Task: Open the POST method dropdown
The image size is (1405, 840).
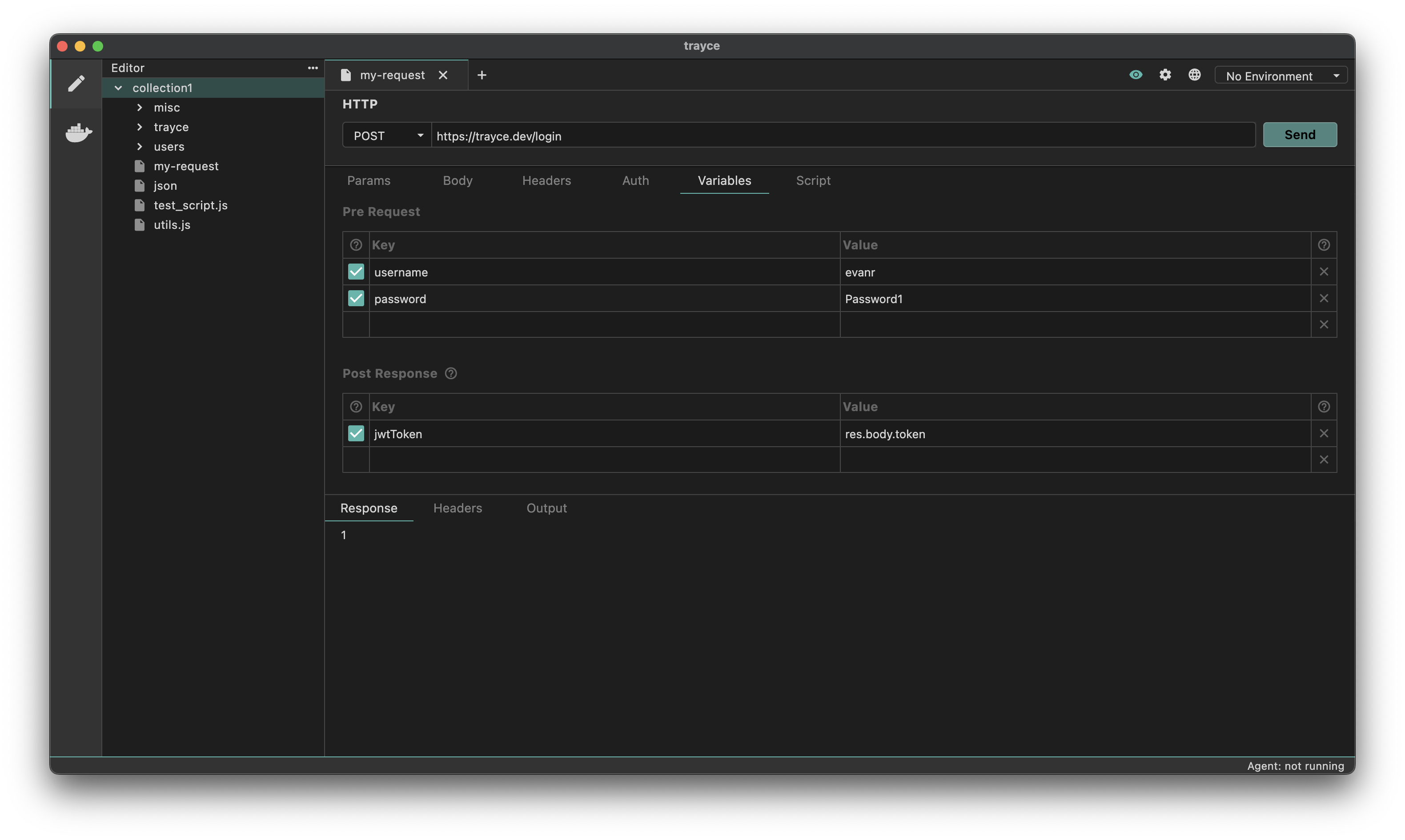Action: [x=387, y=136]
